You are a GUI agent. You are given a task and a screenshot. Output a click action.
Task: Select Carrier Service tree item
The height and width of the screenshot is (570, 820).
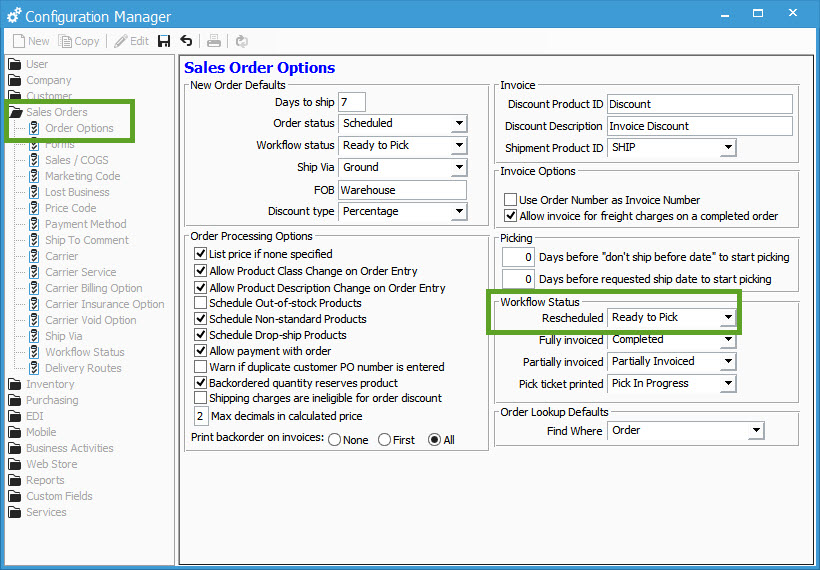click(x=73, y=272)
